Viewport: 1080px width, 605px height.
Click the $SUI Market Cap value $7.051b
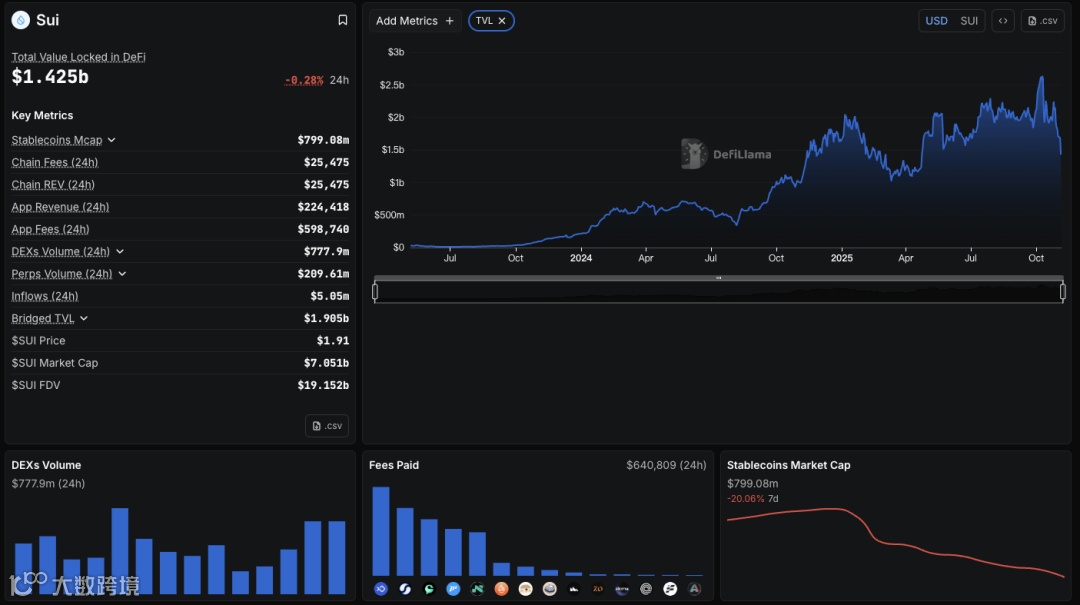[x=326, y=362]
